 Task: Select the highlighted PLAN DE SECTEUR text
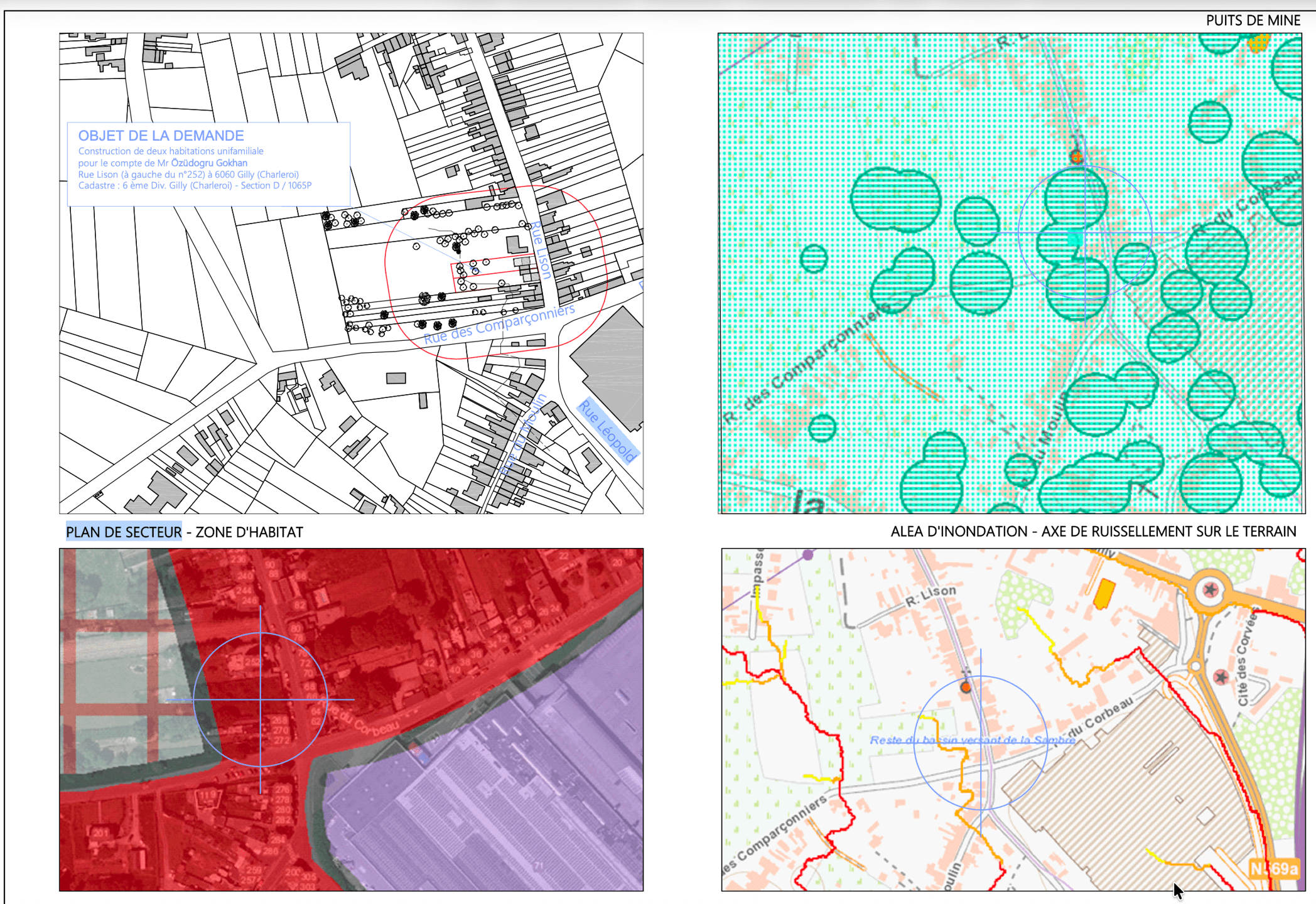pyautogui.click(x=124, y=532)
